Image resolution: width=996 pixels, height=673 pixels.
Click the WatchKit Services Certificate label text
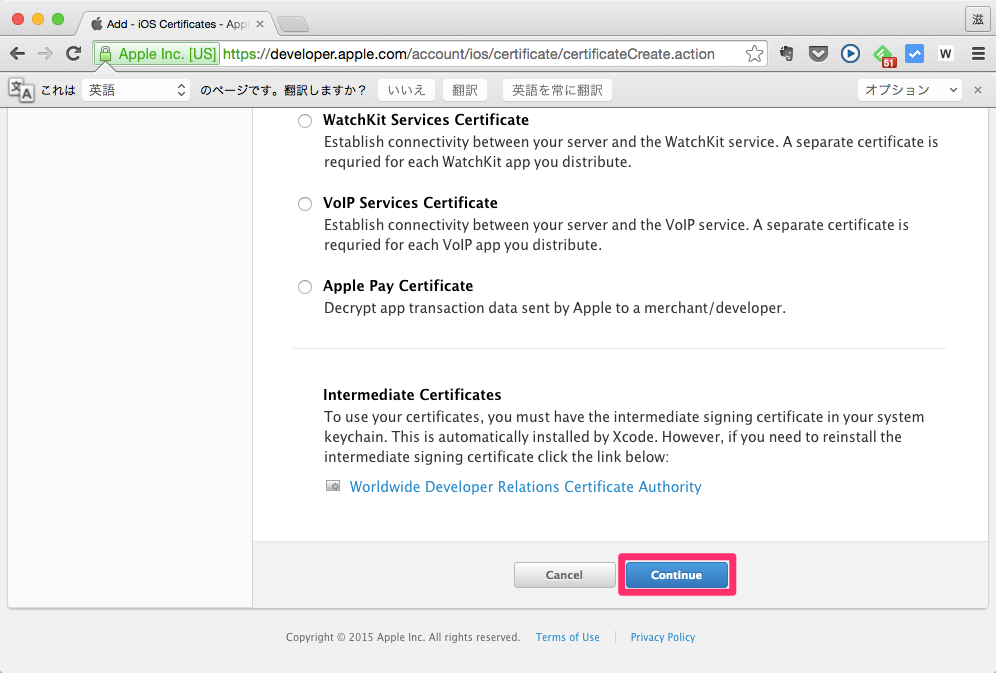tap(426, 119)
